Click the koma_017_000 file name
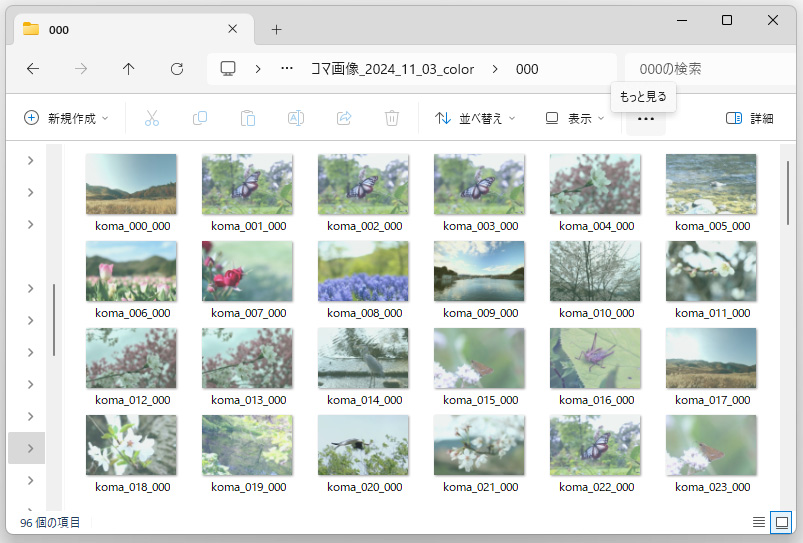 click(713, 400)
